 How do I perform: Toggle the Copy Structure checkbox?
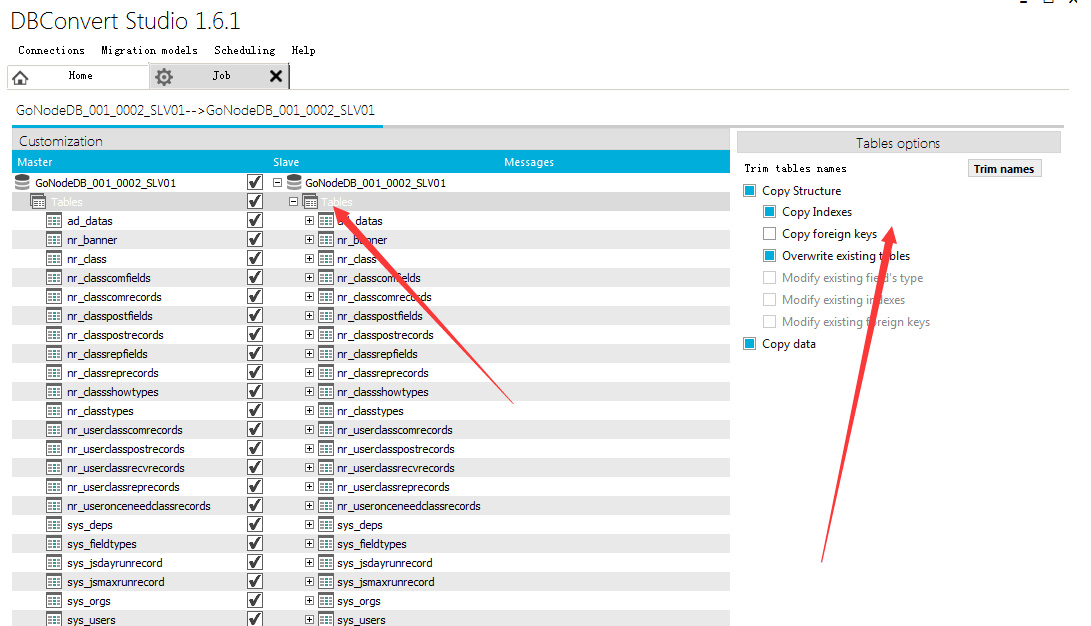pos(749,191)
